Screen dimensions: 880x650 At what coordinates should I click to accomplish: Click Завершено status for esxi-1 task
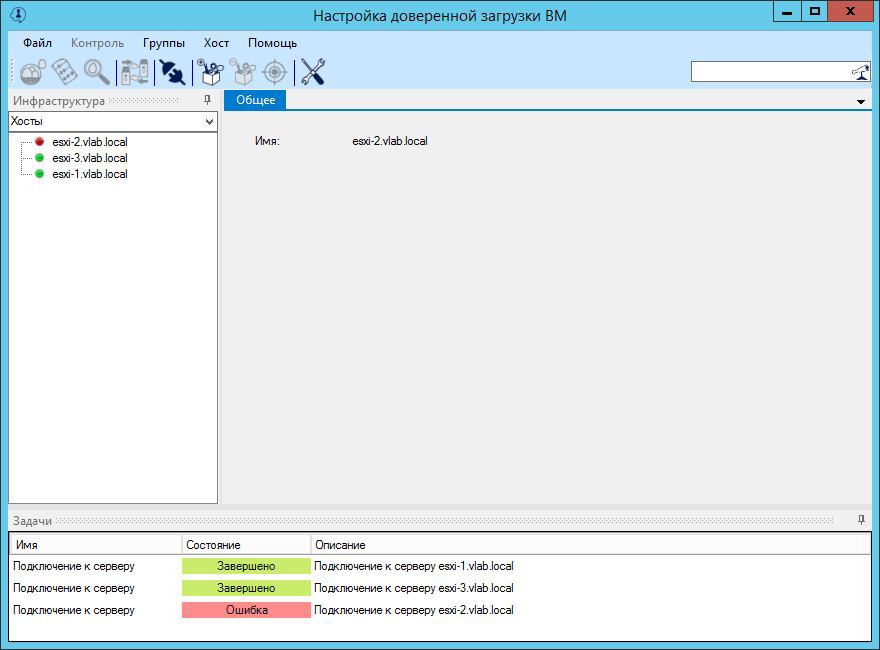pos(246,566)
